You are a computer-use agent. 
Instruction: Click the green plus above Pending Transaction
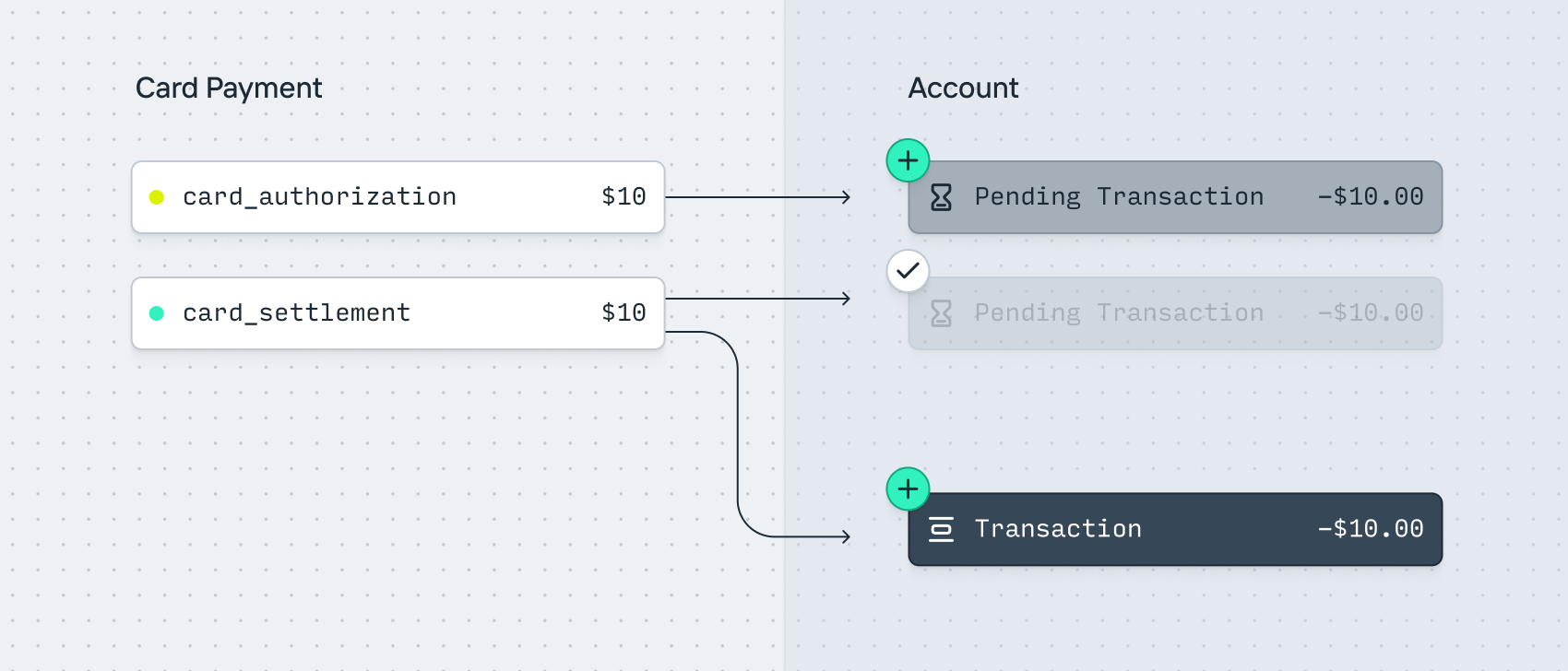click(x=908, y=160)
